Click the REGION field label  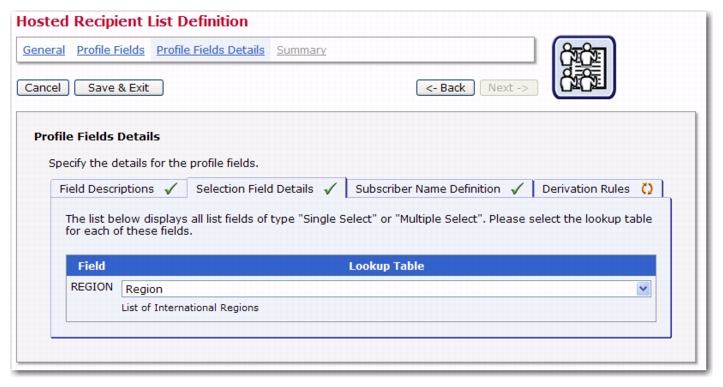tap(92, 287)
